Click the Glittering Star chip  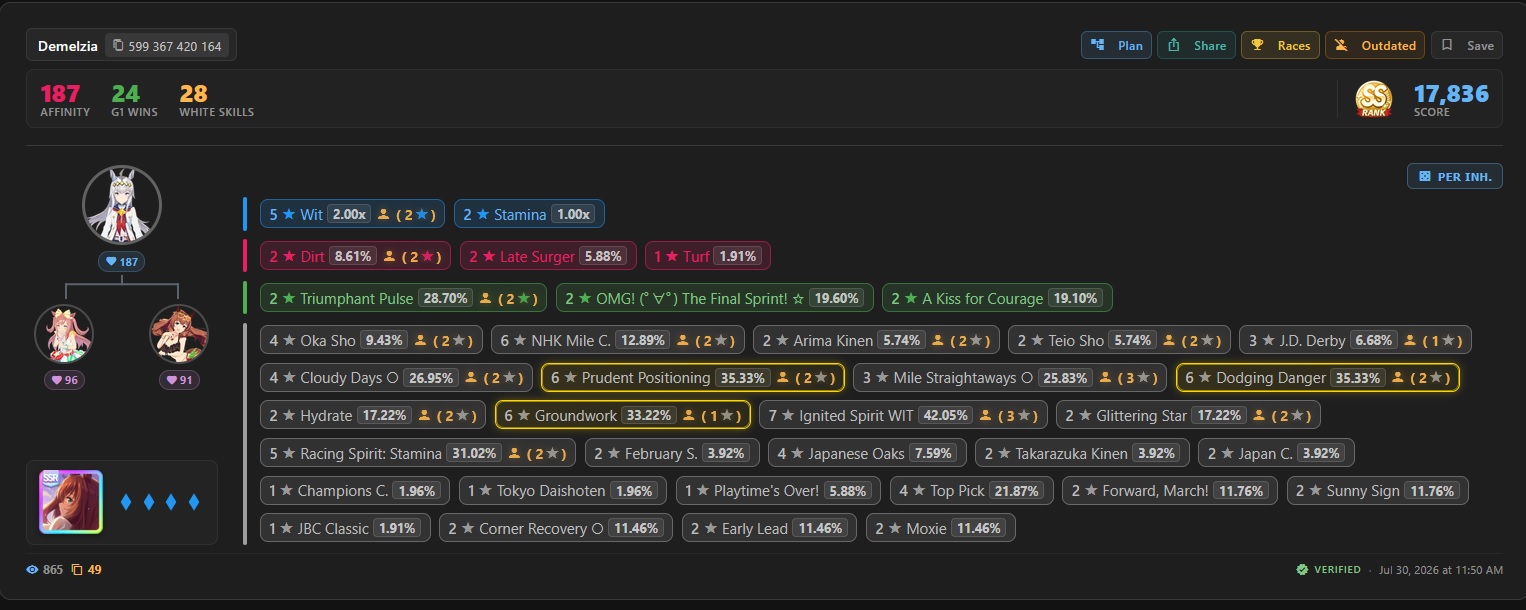1188,414
